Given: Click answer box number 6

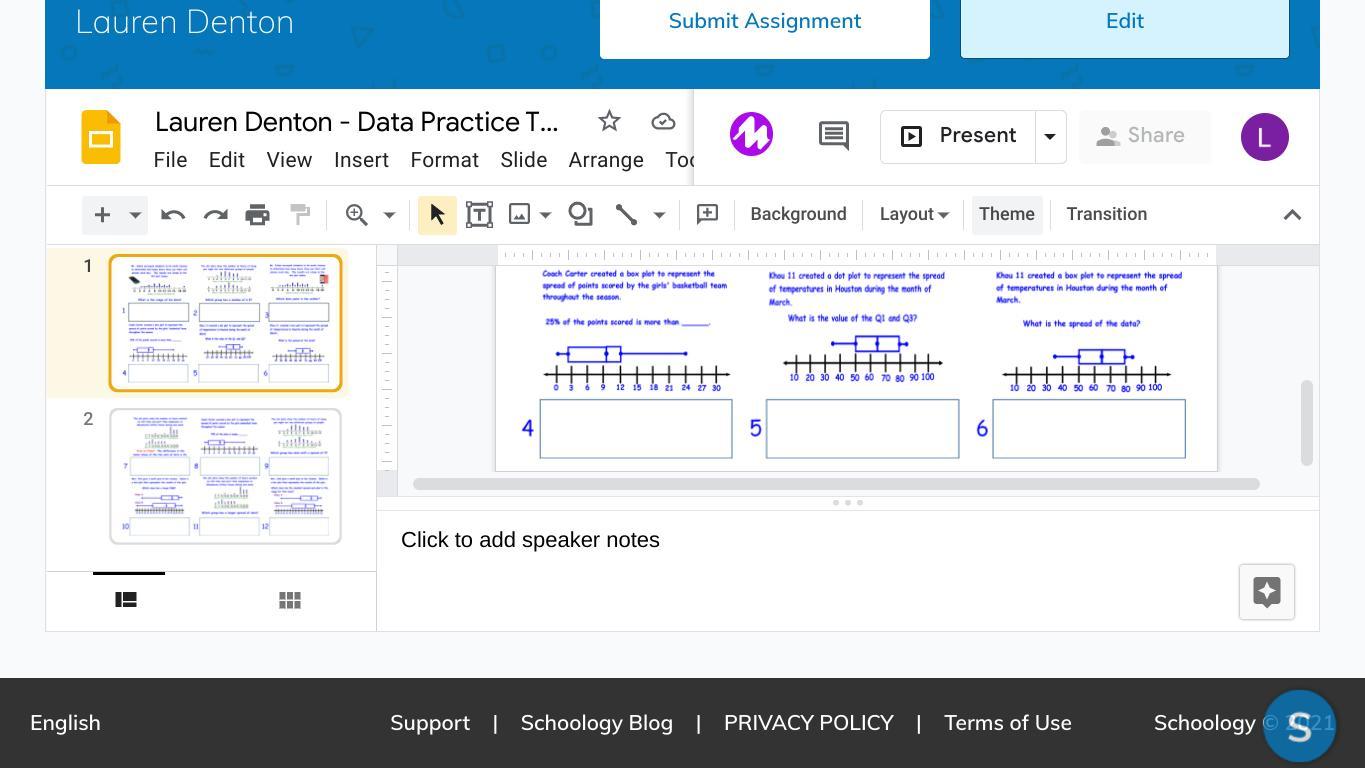Looking at the screenshot, I should (x=1089, y=429).
